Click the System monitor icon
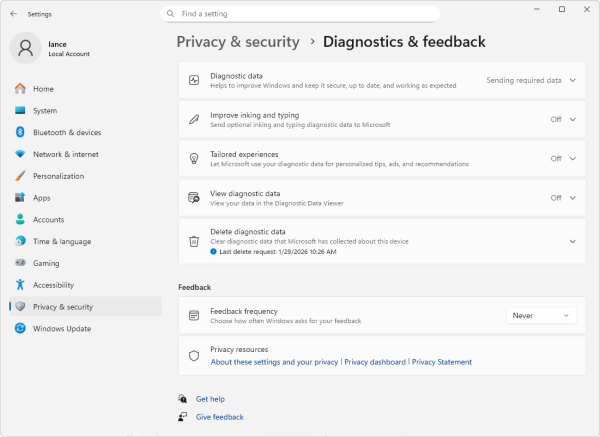The image size is (600, 437). click(20, 111)
